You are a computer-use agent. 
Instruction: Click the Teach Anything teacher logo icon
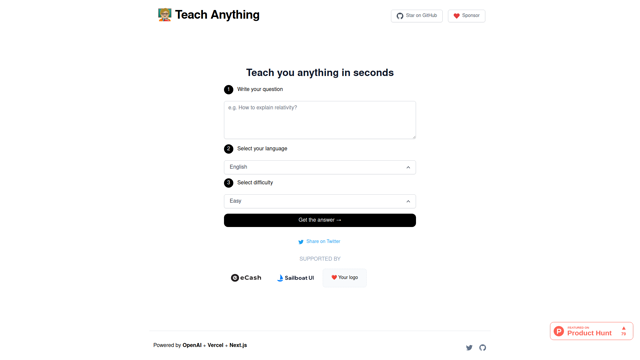coord(164,15)
